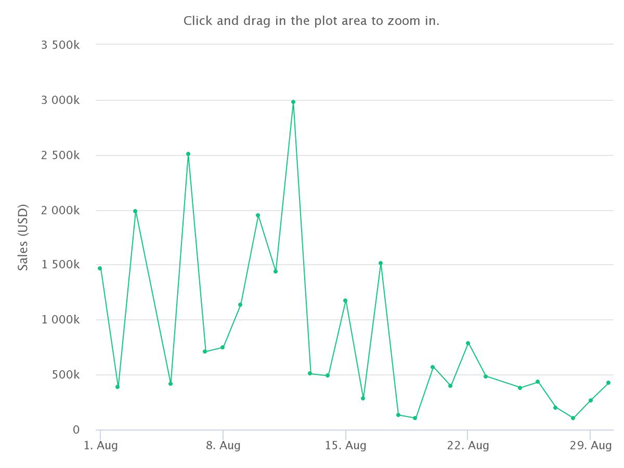The image size is (624, 468).
Task: Click the 15. Aug x-axis label
Action: tap(345, 445)
